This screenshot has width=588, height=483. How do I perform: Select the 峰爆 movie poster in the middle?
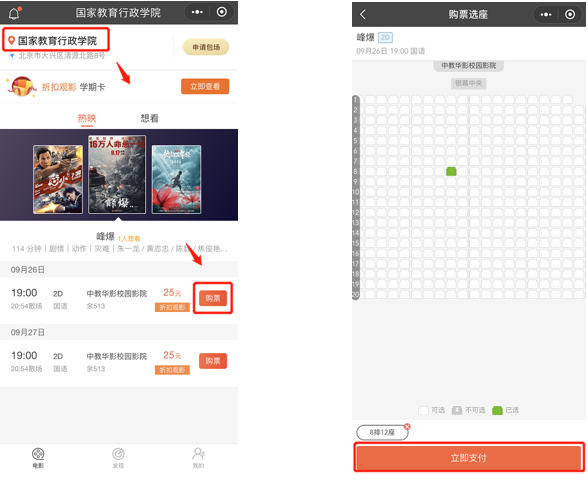point(117,174)
